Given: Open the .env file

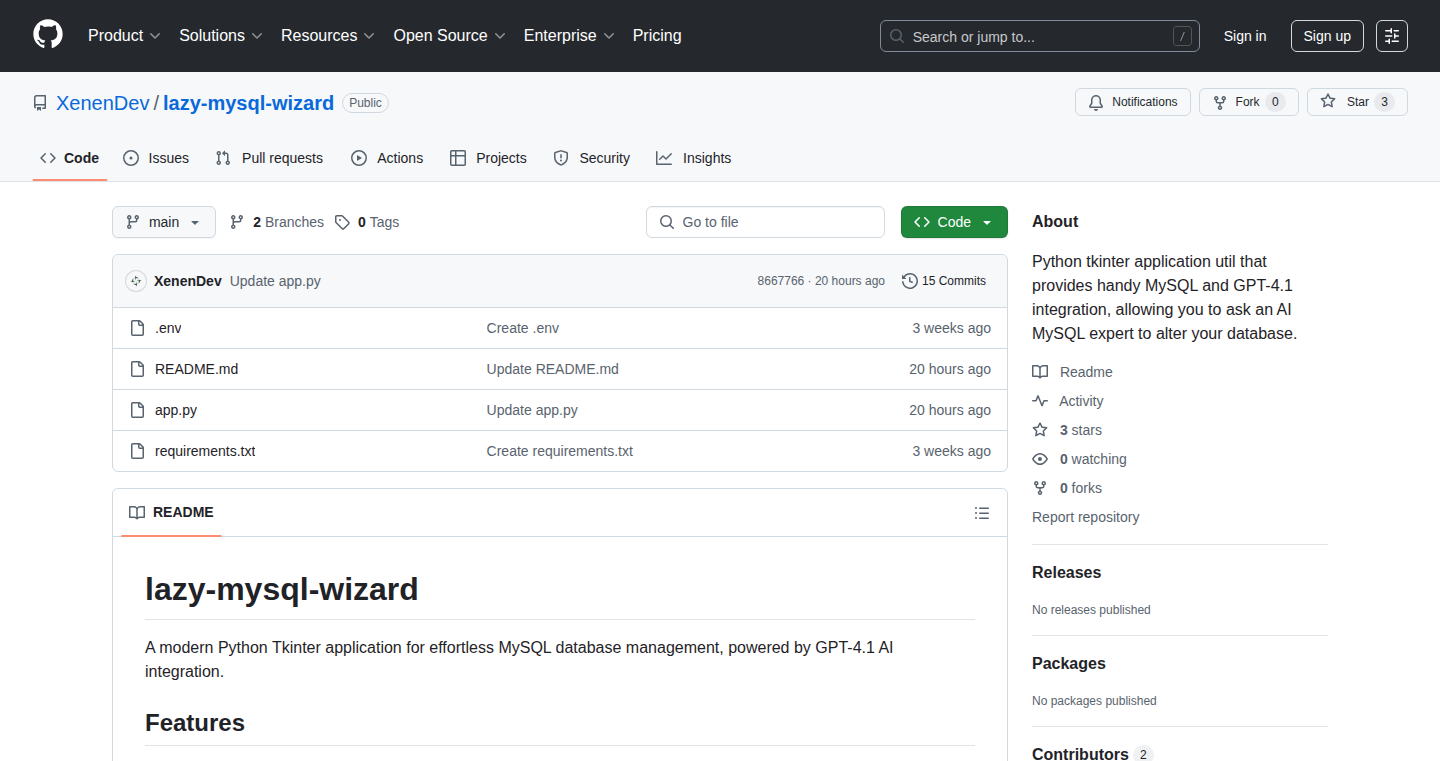Looking at the screenshot, I should pyautogui.click(x=168, y=328).
